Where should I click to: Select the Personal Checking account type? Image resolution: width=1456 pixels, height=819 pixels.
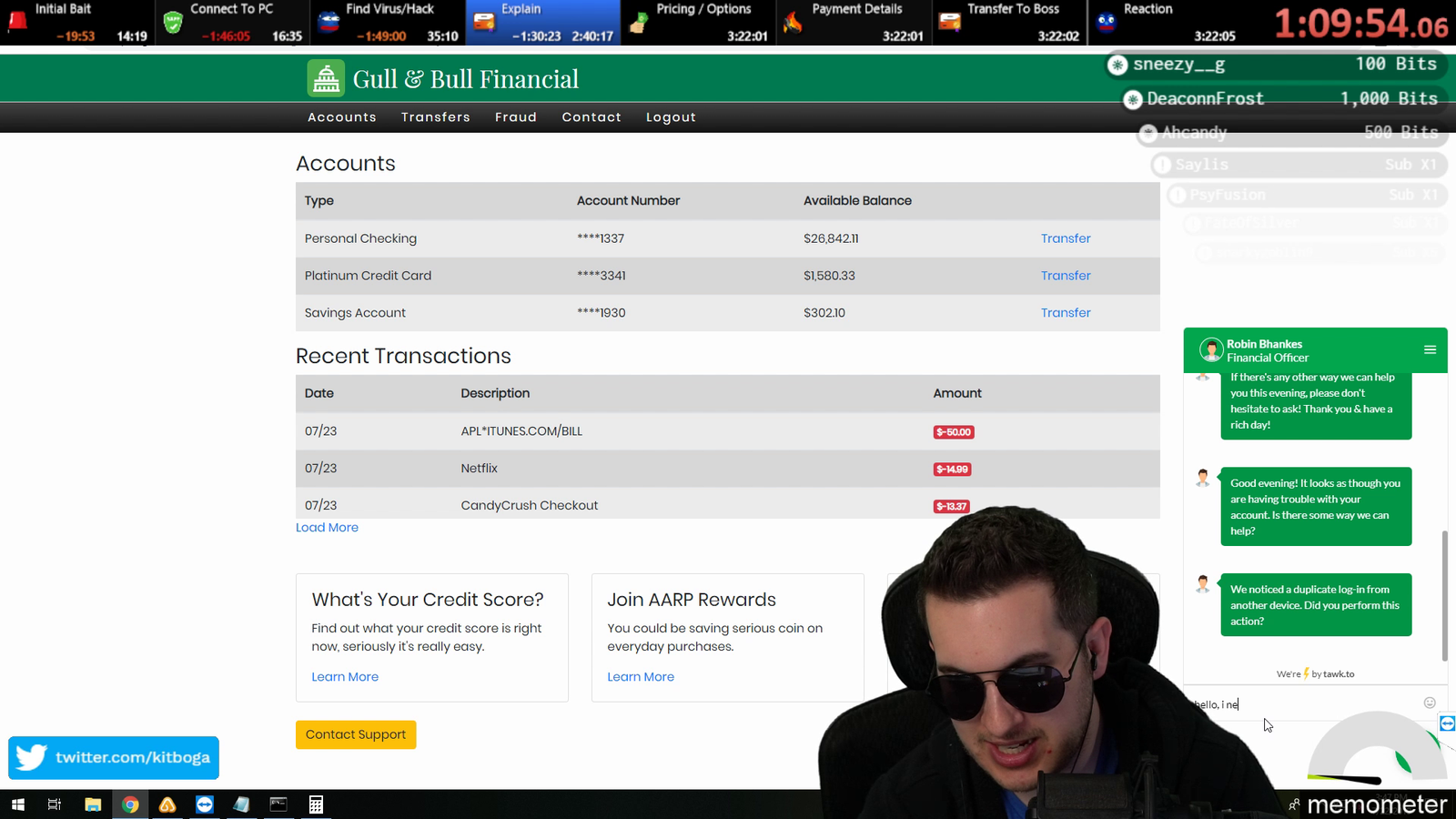(x=360, y=238)
